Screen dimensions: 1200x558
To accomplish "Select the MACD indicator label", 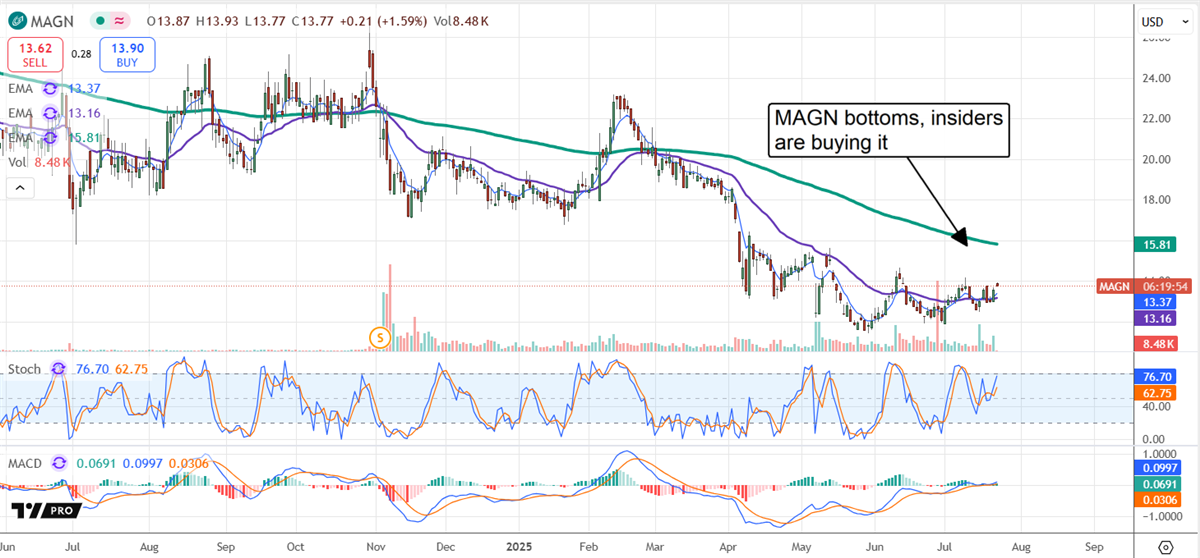I will click(26, 463).
